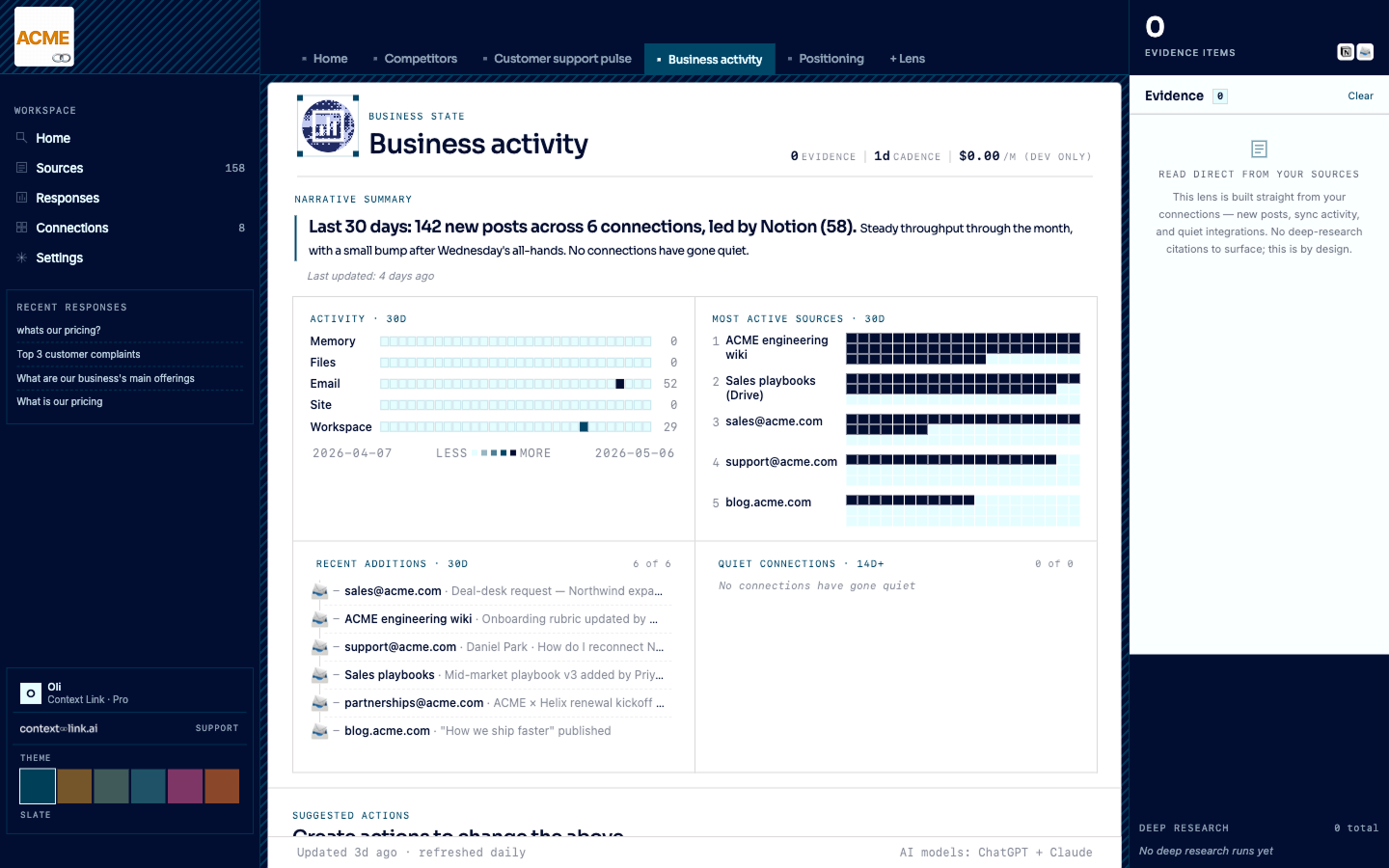Click the Home magnifier icon in the sidebar
Image resolution: width=1389 pixels, height=868 pixels.
21,138
